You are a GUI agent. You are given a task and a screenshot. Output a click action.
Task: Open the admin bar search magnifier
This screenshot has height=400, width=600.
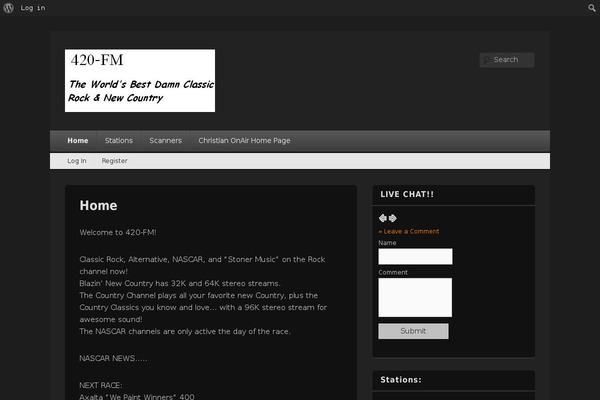(x=592, y=8)
